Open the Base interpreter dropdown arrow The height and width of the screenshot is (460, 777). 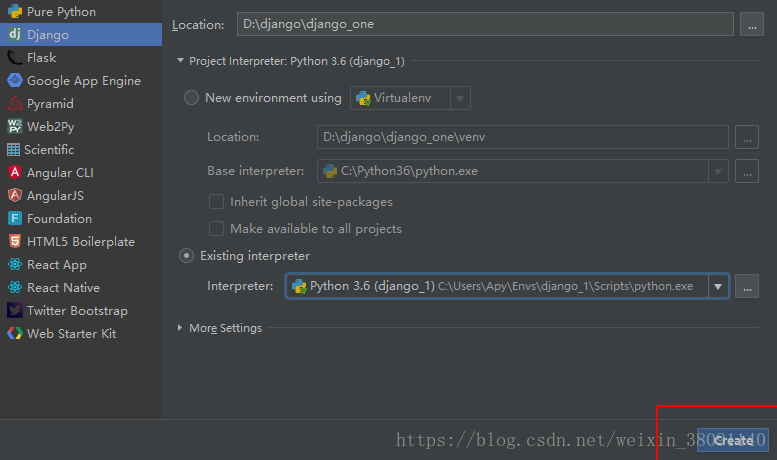(x=718, y=172)
